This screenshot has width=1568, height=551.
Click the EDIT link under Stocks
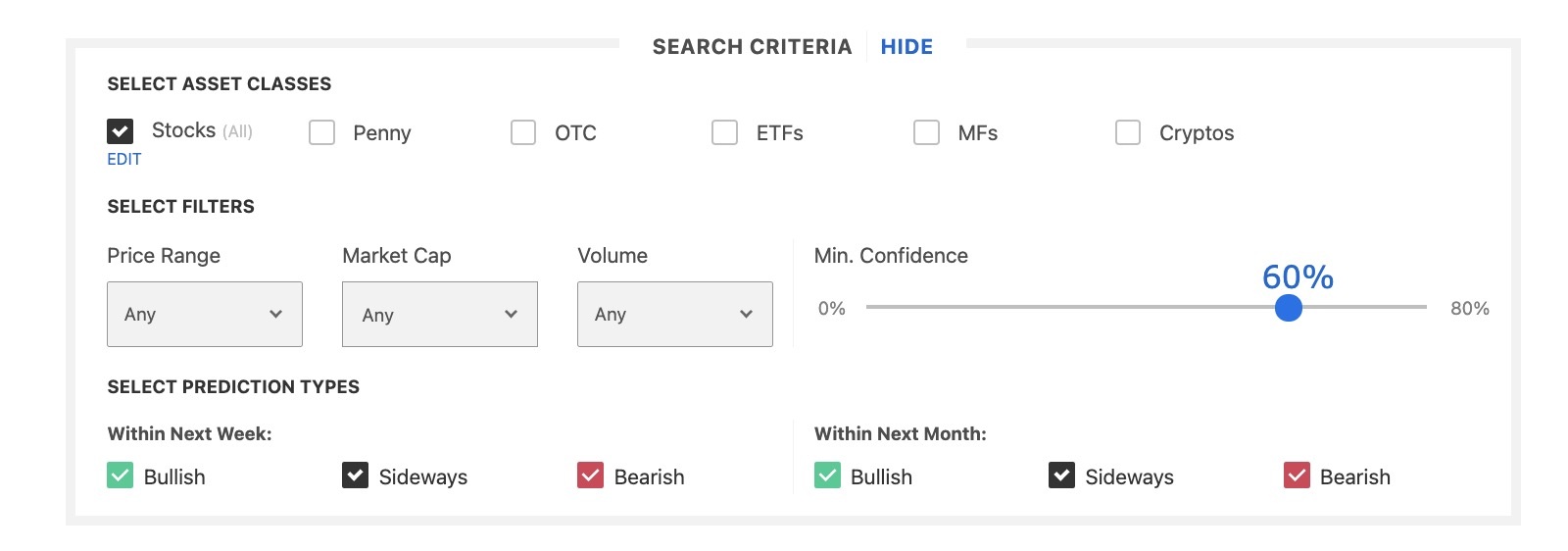pyautogui.click(x=123, y=159)
